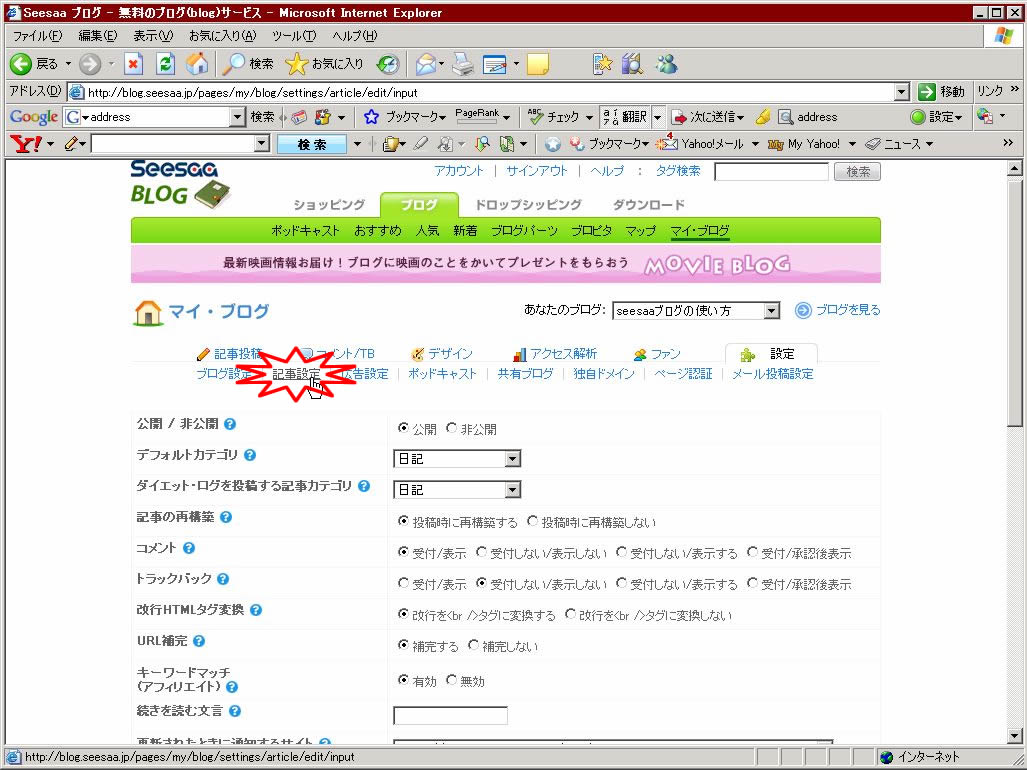1027x770 pixels.
Task: Click the ブログを見る link
Action: (847, 310)
